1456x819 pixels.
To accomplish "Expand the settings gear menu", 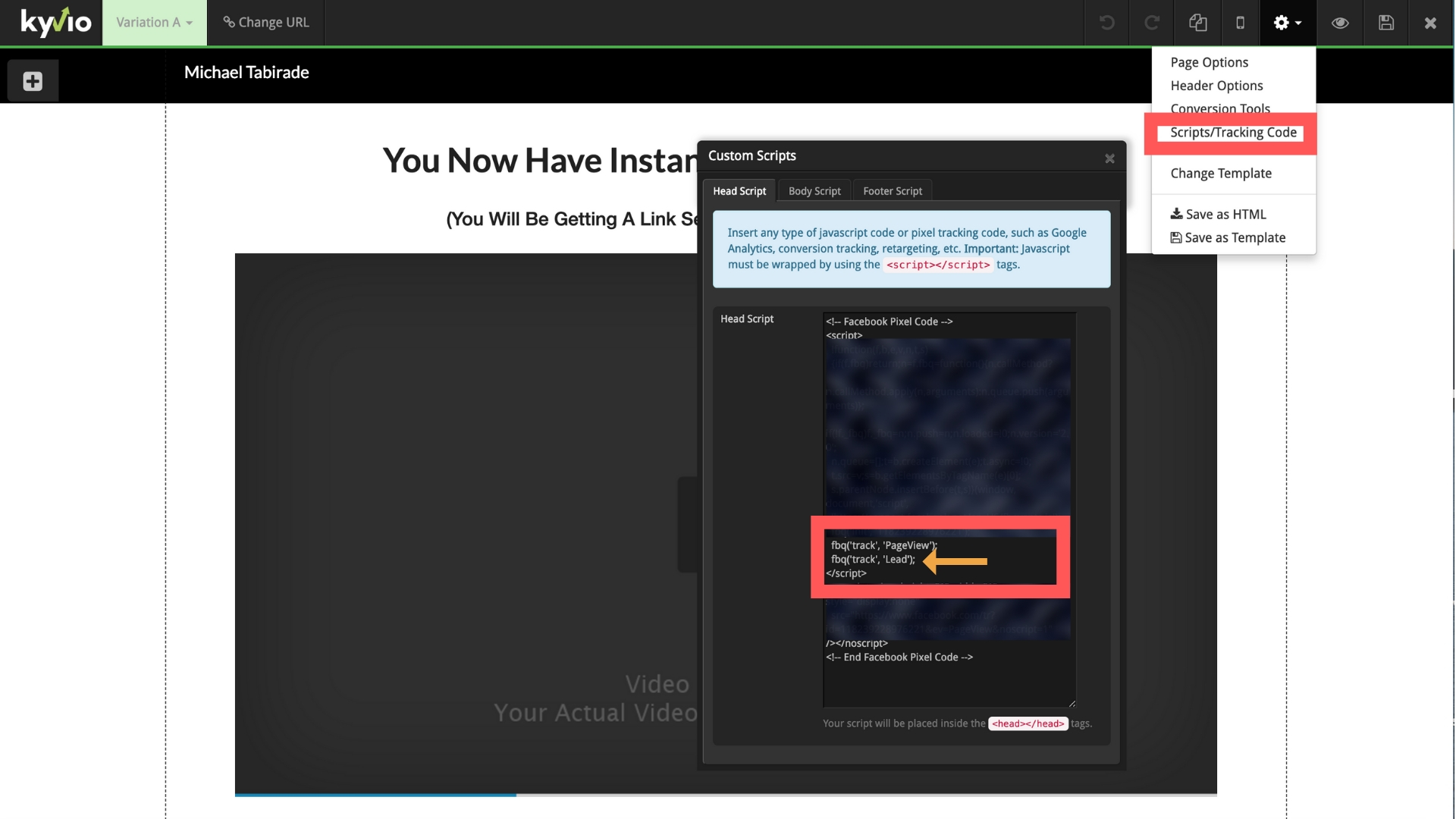I will [1286, 22].
